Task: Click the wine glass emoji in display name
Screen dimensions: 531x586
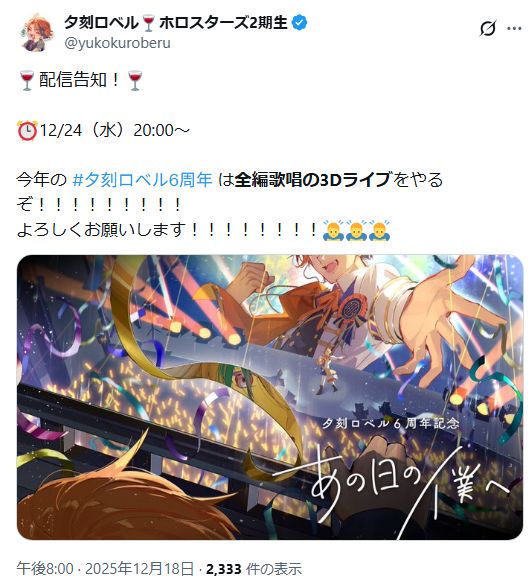Action: coord(149,24)
